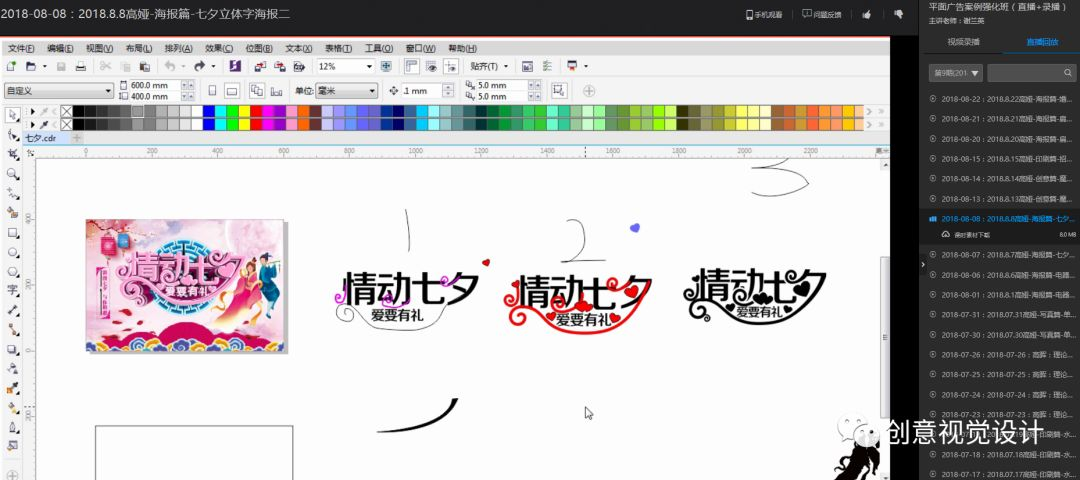Select the Text tool (字)

12,291
